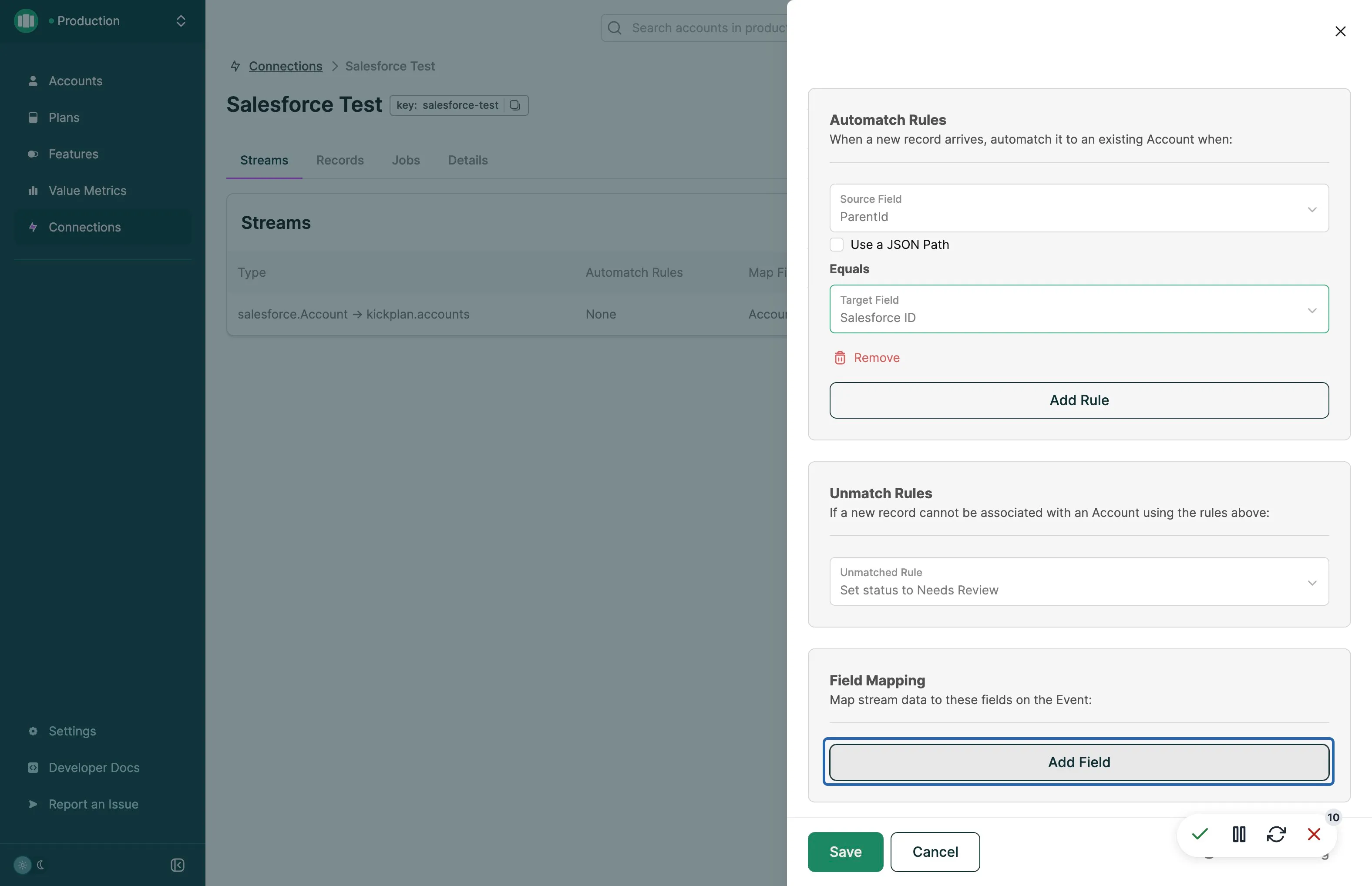The image size is (1372, 886).
Task: Switch to the Details tab
Action: tap(468, 161)
